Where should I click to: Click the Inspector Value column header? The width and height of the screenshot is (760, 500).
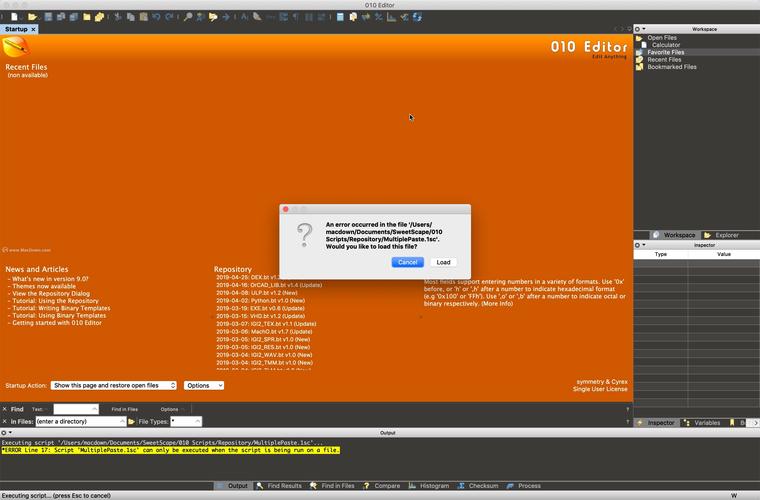coord(724,254)
